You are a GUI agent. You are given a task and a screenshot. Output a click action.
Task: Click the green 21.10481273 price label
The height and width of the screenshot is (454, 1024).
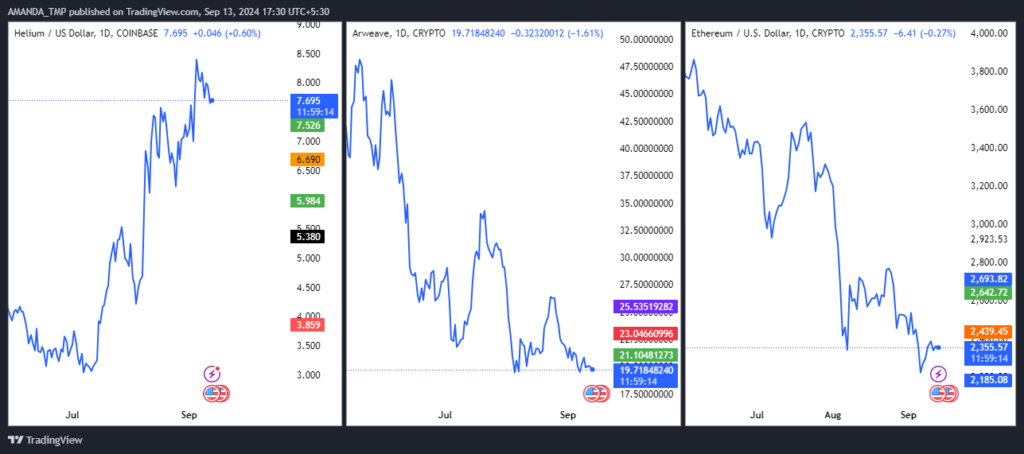click(645, 355)
